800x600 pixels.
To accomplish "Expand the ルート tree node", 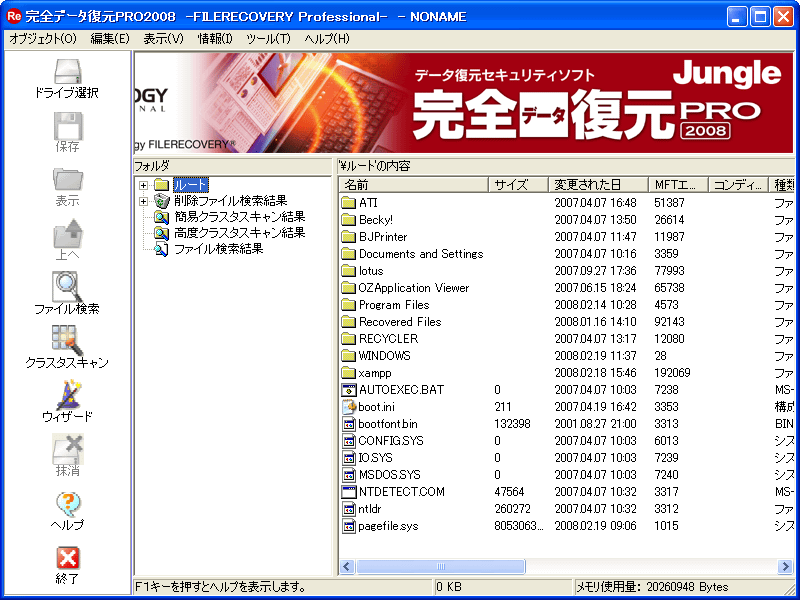I will pyautogui.click(x=143, y=185).
